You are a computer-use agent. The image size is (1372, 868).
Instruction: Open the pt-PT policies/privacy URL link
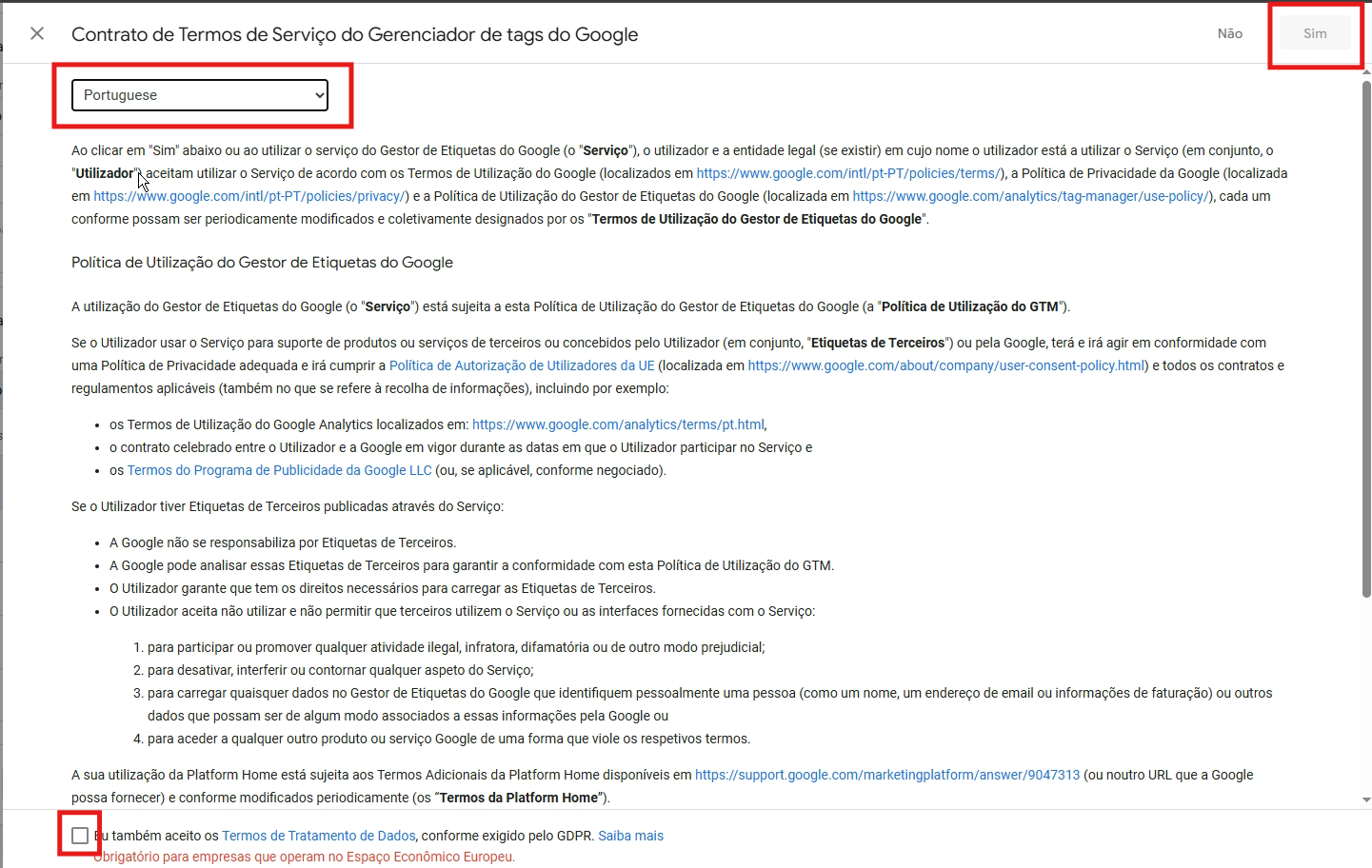pos(250,196)
